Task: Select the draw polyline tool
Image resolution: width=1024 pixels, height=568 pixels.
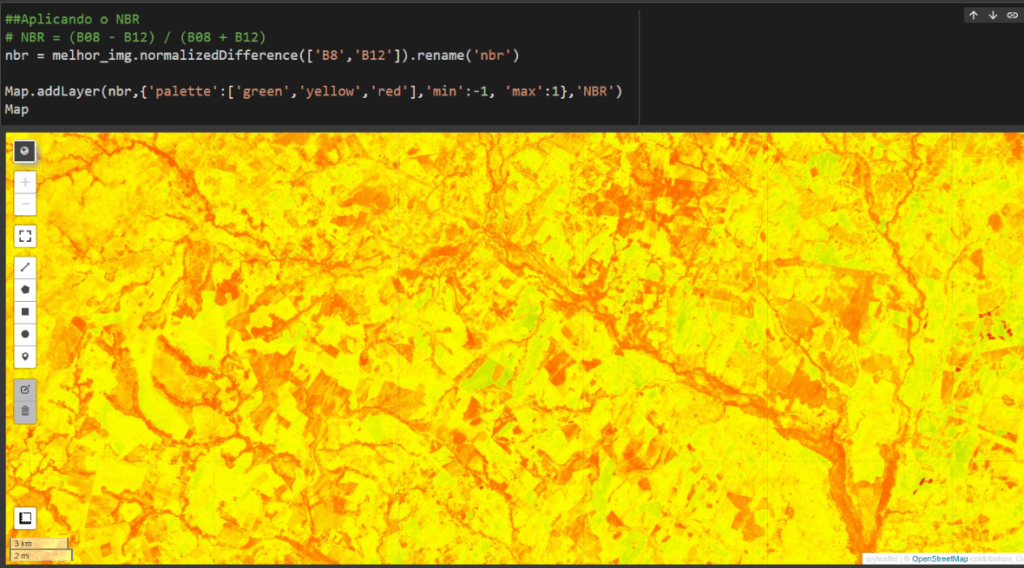Action: [25, 268]
